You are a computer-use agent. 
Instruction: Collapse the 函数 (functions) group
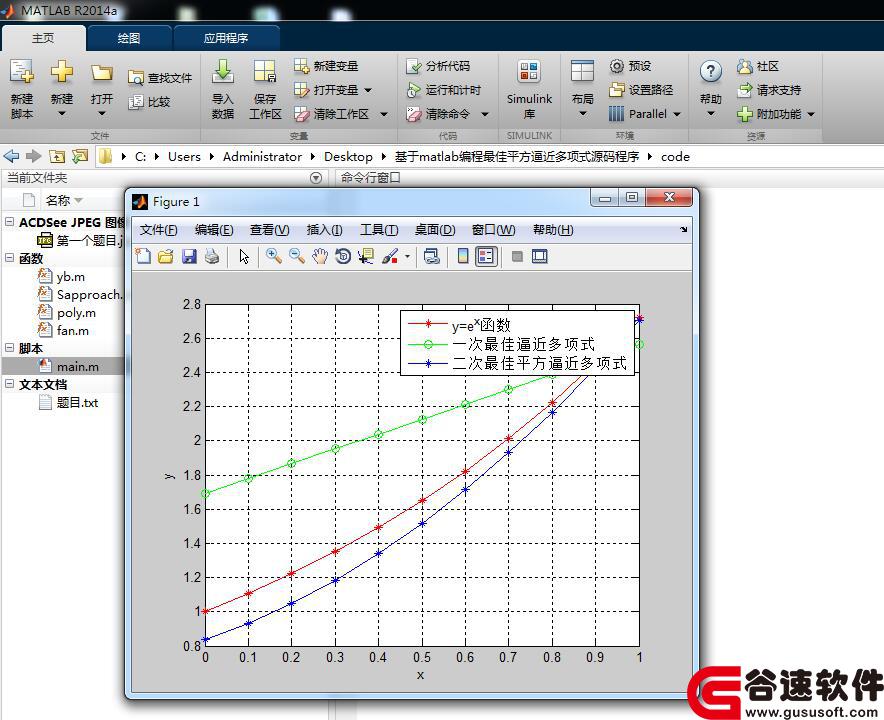[10, 258]
